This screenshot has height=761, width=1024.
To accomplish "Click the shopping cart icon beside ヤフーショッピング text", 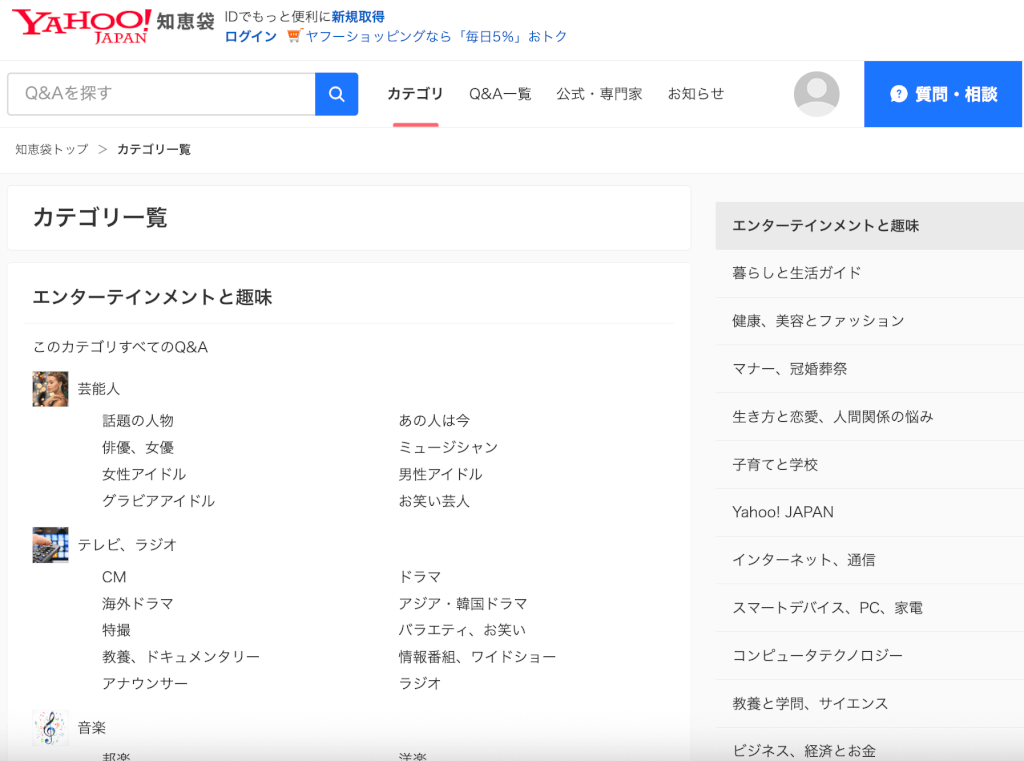I will tap(292, 36).
